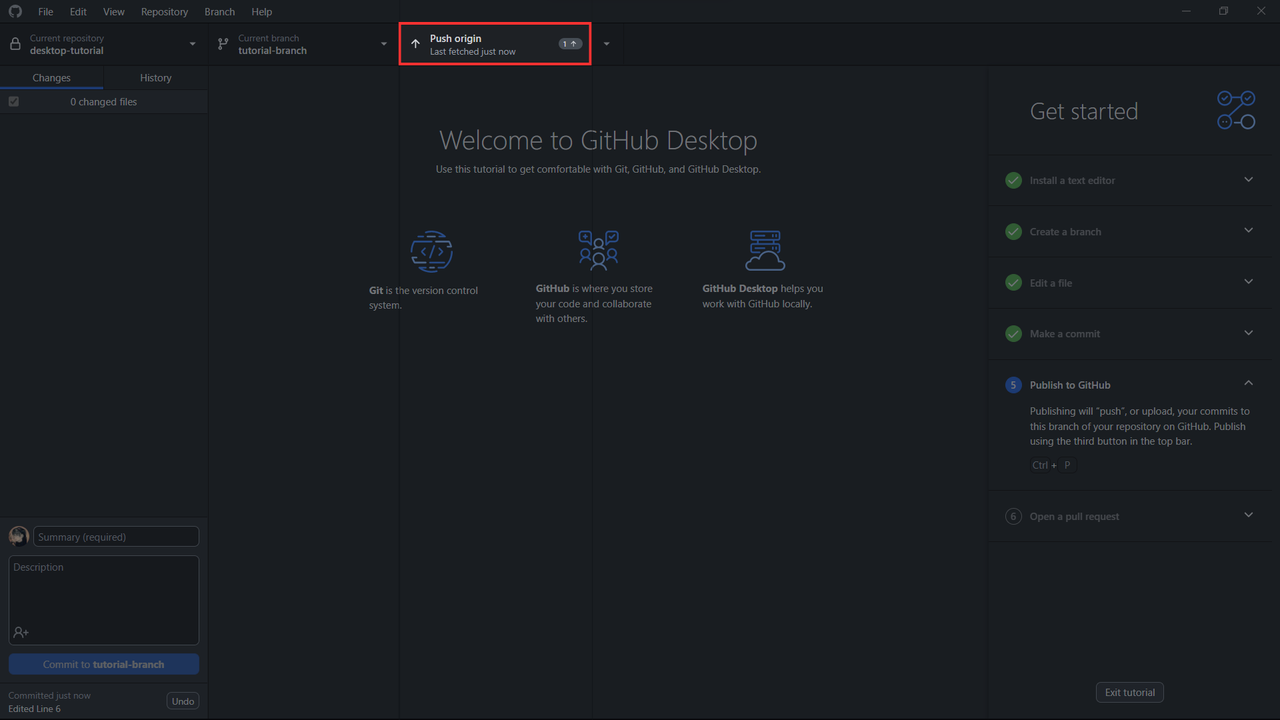Focus the Summary (required) input field
The height and width of the screenshot is (720, 1280).
pyautogui.click(x=116, y=537)
